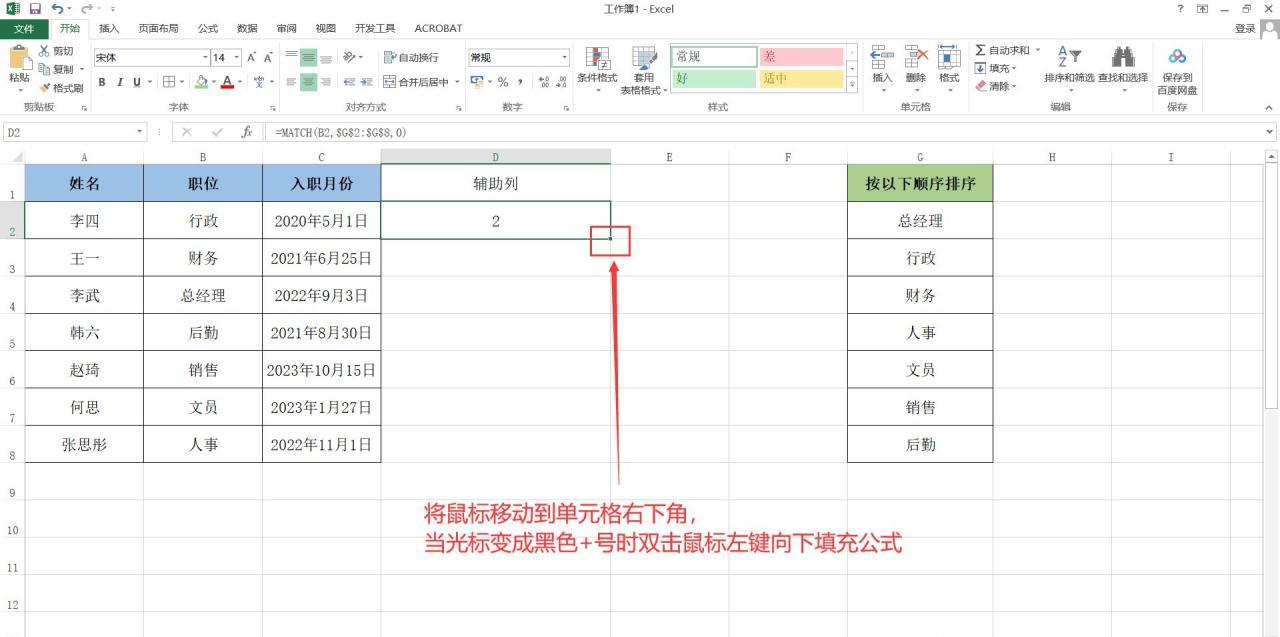Image resolution: width=1280 pixels, height=637 pixels.
Task: Click Save to Baidu Netdisk (保存到百度网盘)
Action: [1177, 70]
